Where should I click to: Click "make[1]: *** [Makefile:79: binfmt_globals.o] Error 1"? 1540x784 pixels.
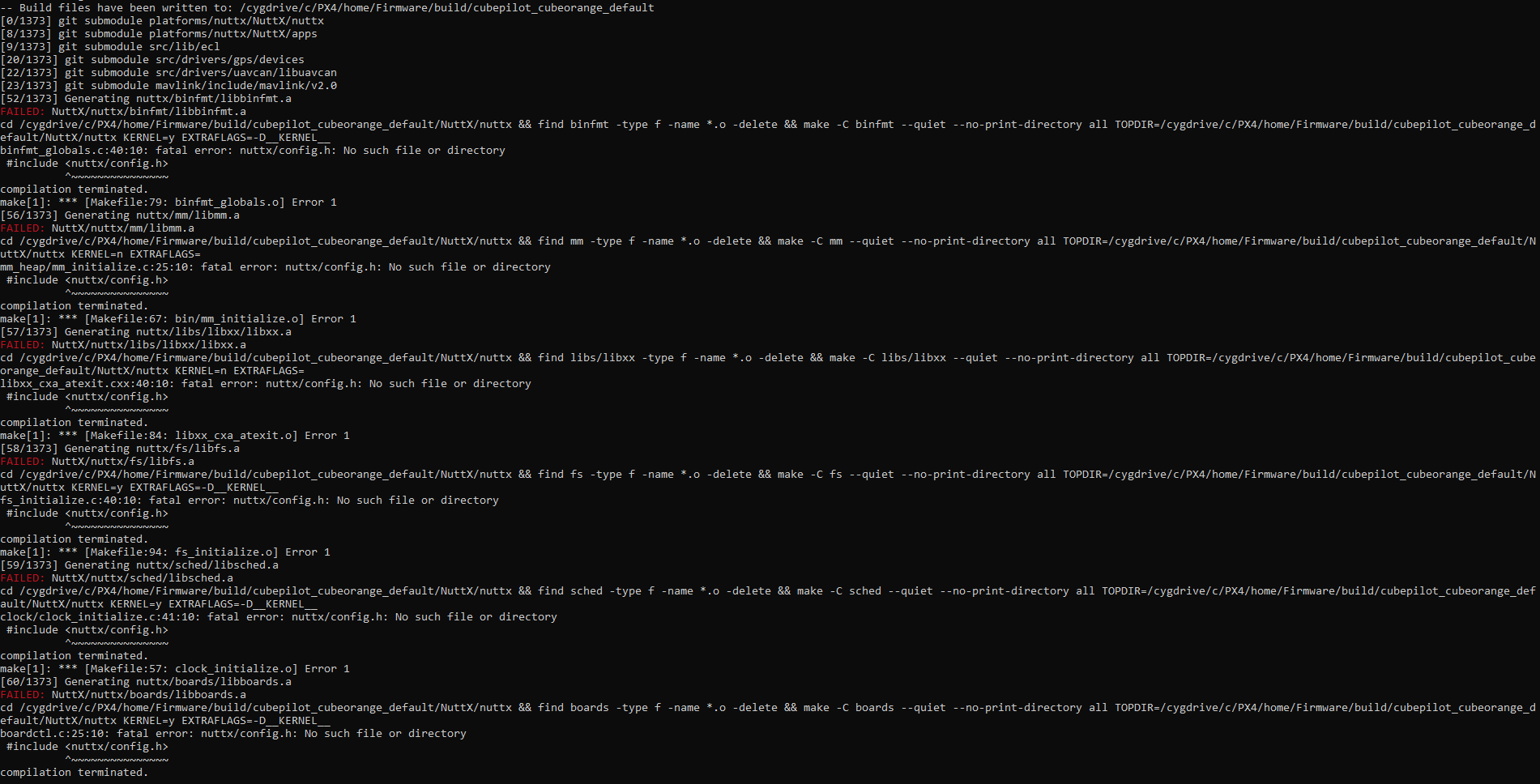pos(169,202)
